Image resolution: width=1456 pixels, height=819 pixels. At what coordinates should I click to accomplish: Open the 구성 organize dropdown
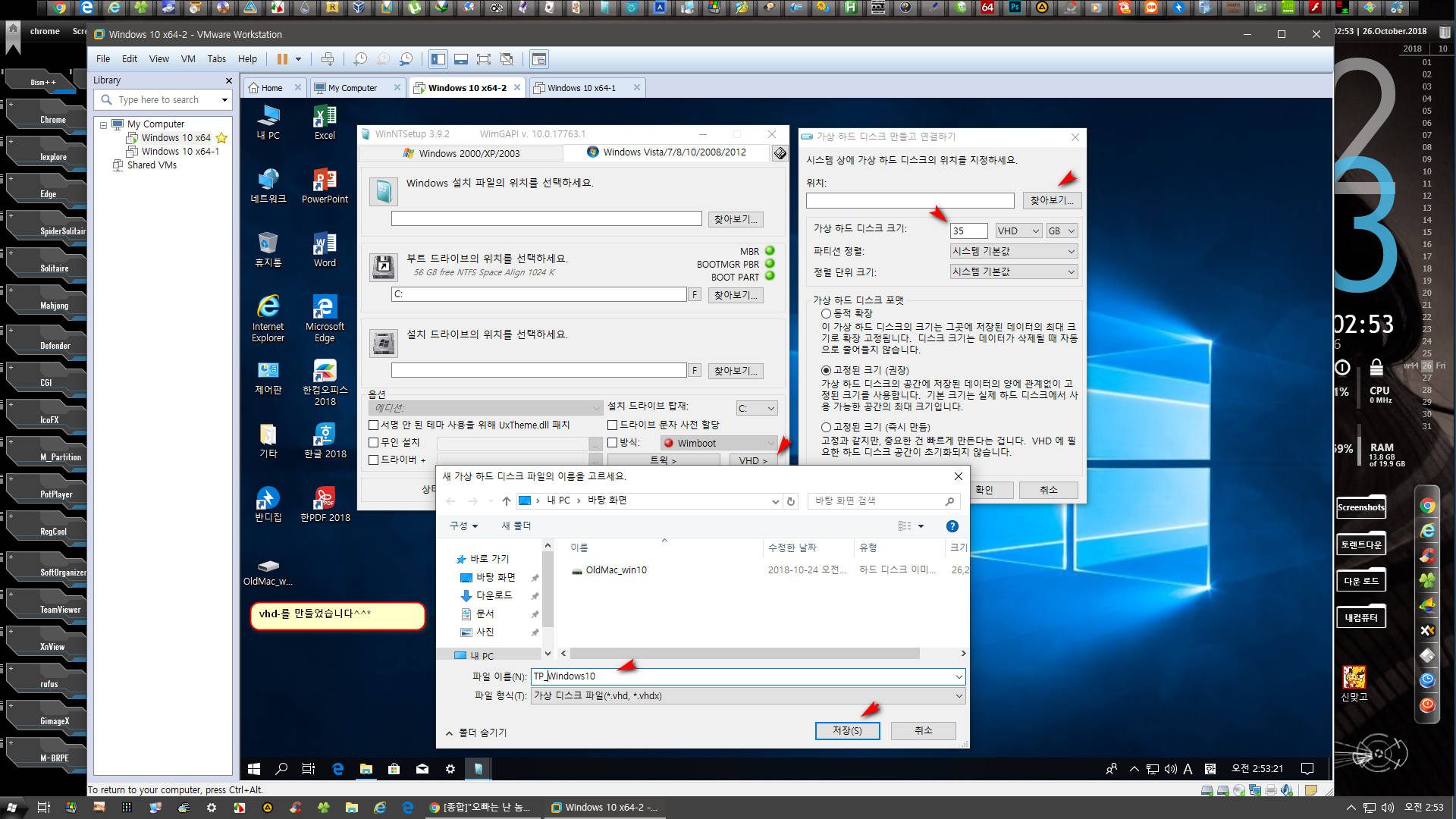click(x=463, y=526)
